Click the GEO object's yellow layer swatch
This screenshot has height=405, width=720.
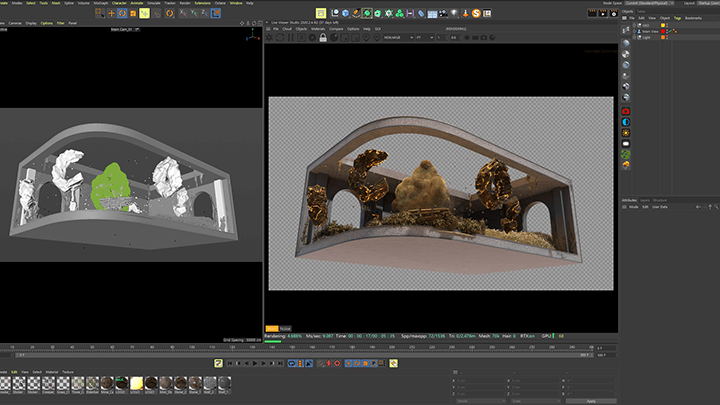tap(663, 25)
